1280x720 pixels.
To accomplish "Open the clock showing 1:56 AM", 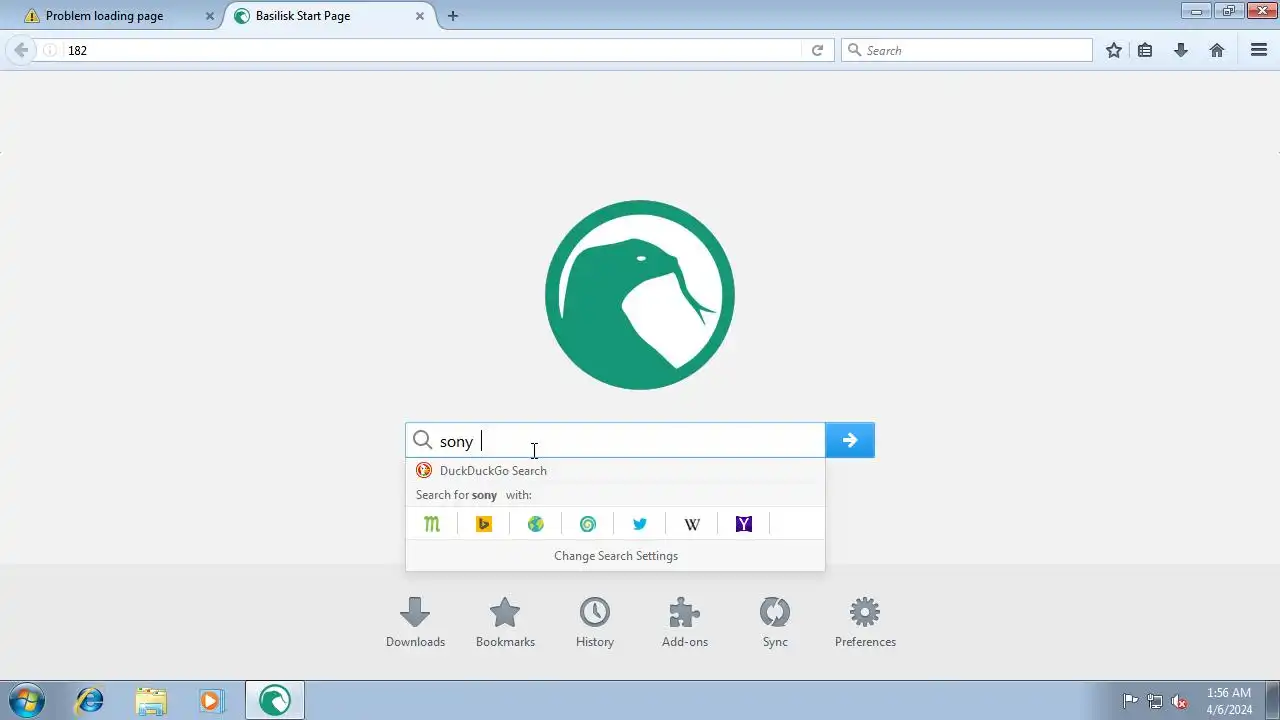I will [x=1229, y=701].
